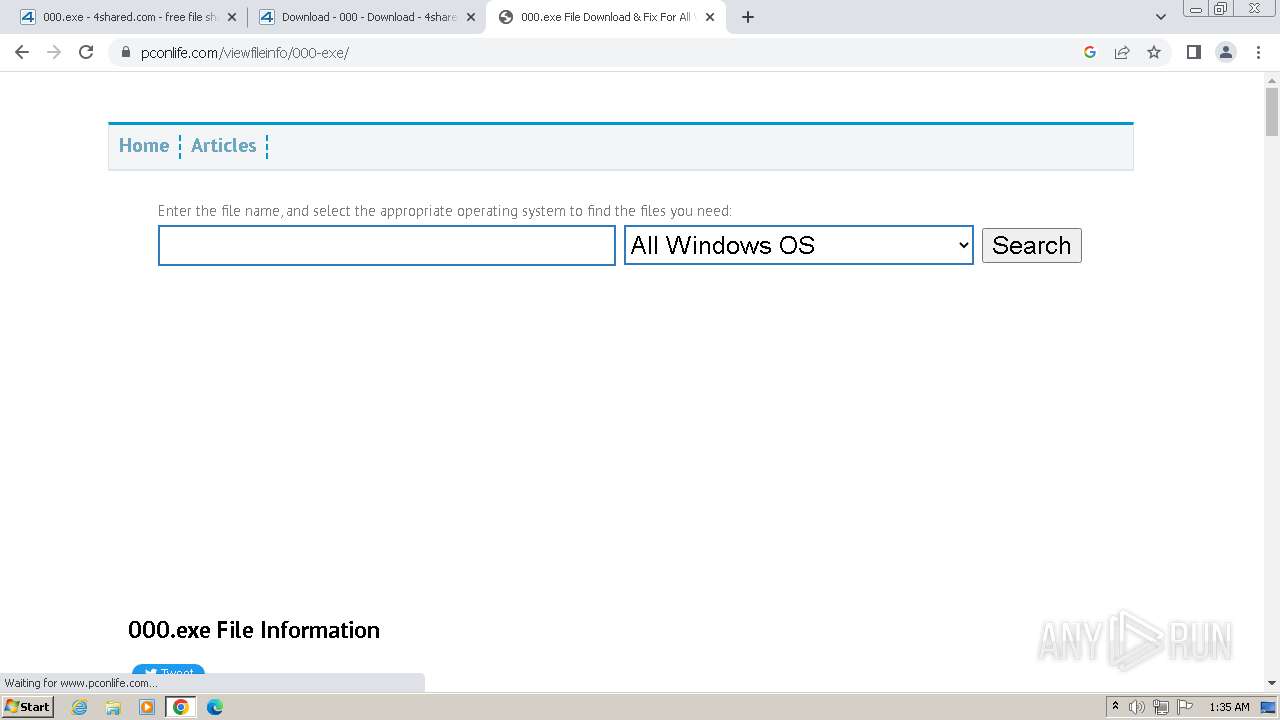Click the Show desktop tray button
This screenshot has height=720, width=1280.
[x=1269, y=707]
